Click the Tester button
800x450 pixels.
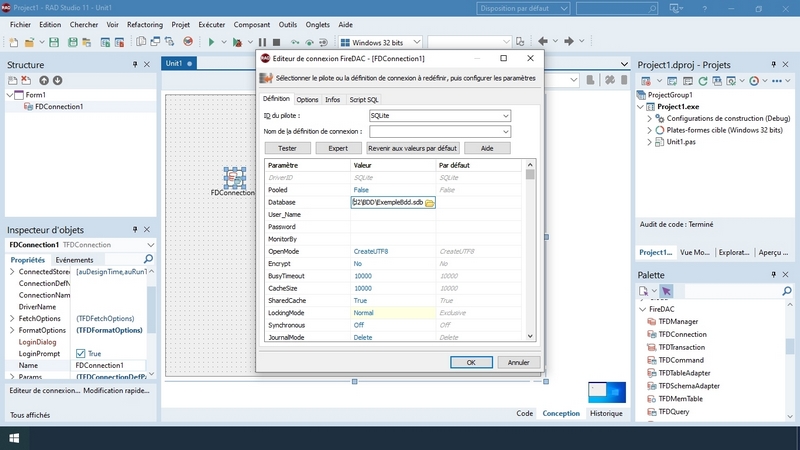287,148
